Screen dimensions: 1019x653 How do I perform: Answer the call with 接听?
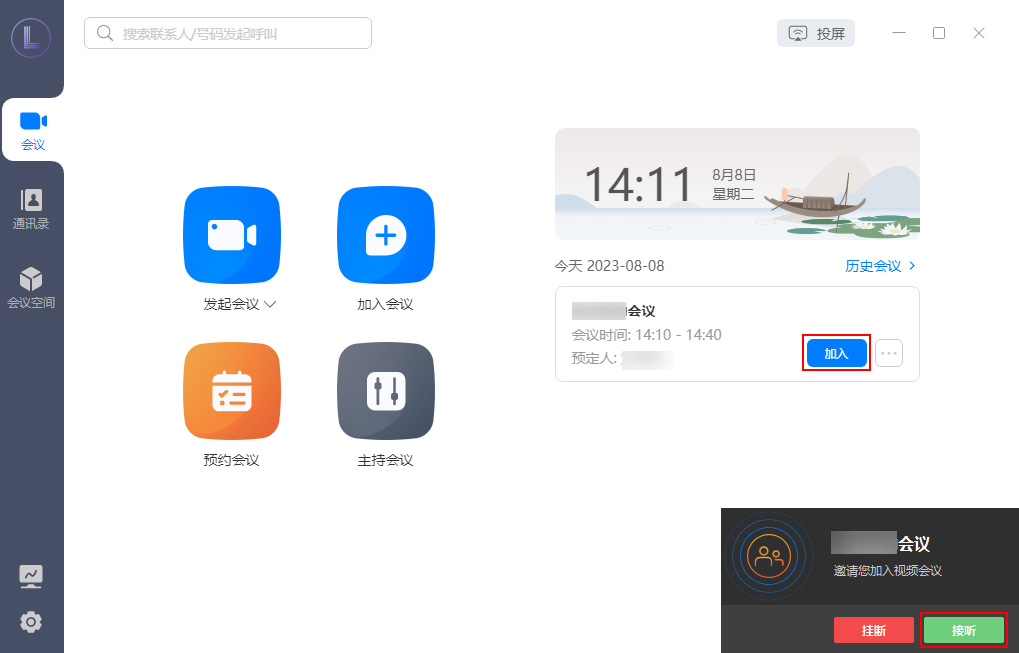[962, 630]
